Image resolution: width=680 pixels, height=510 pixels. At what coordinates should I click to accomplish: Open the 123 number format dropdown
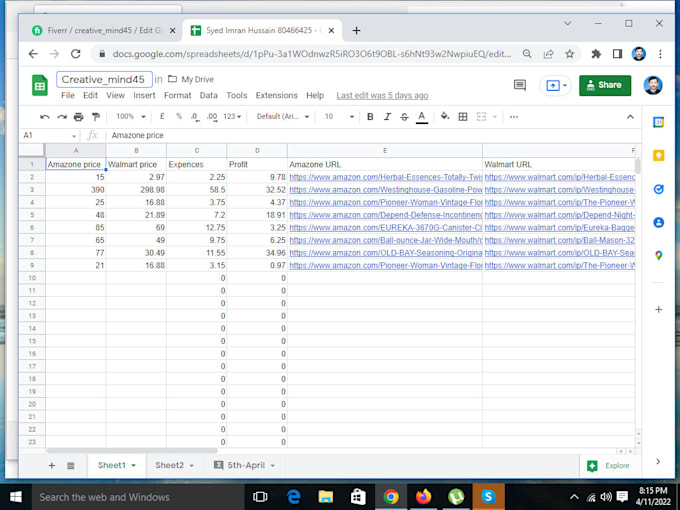pyautogui.click(x=232, y=116)
